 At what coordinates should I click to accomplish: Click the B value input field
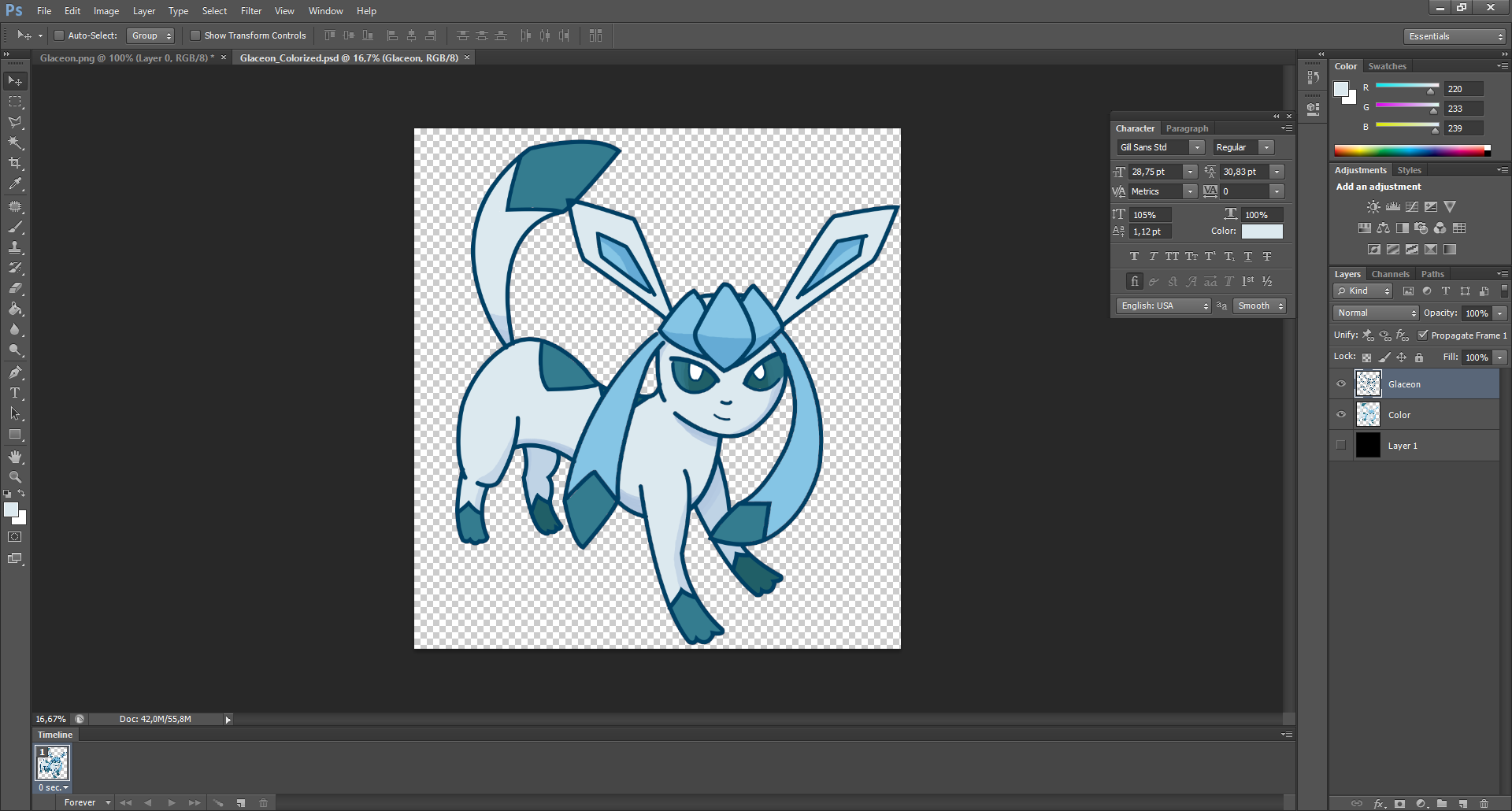click(x=1464, y=128)
